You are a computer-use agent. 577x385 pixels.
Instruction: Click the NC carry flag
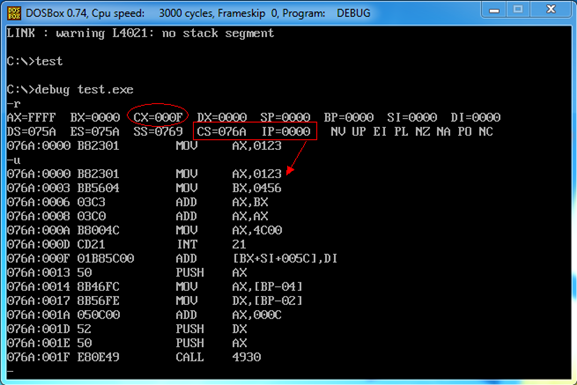(485, 131)
